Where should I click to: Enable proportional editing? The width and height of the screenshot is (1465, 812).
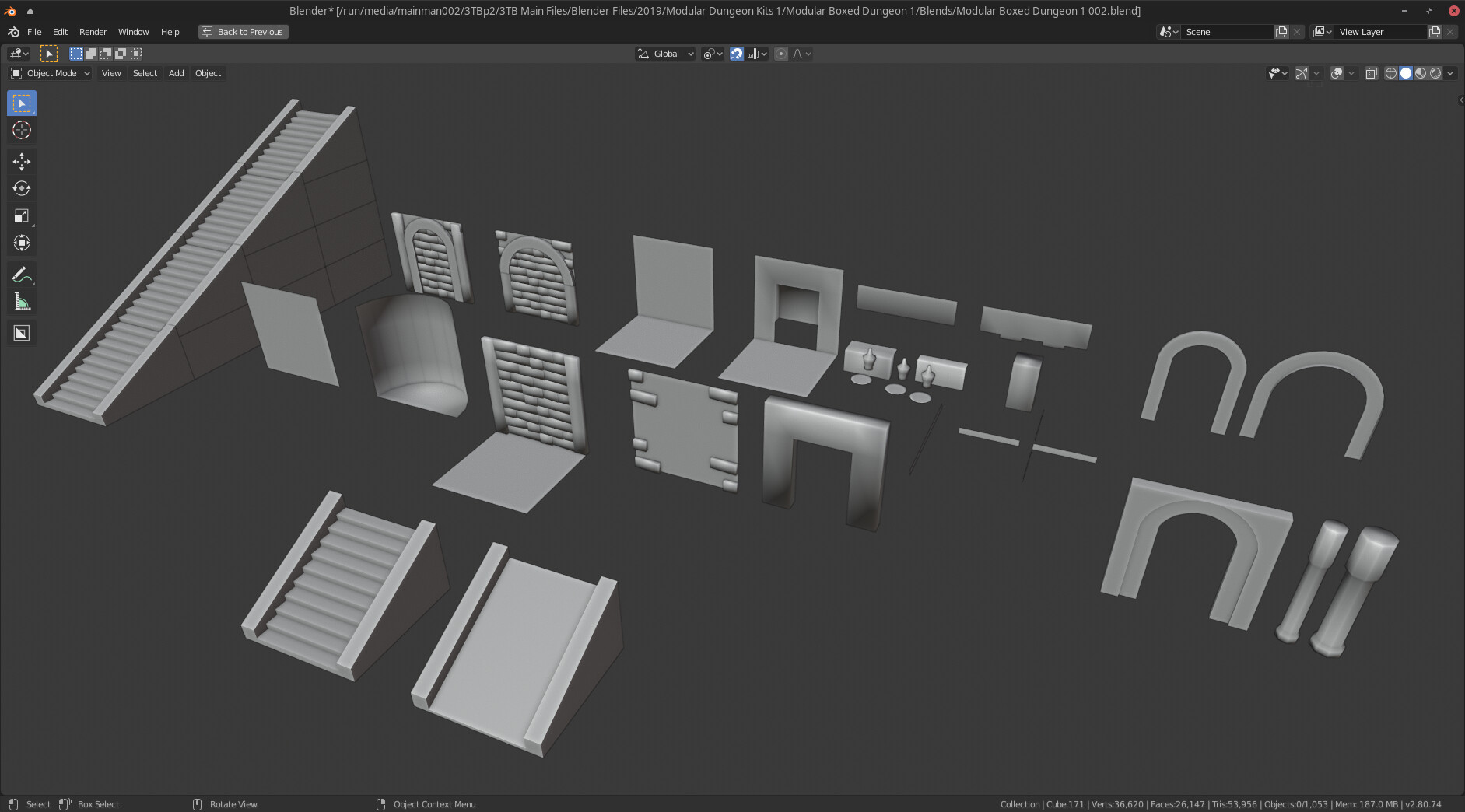point(782,53)
